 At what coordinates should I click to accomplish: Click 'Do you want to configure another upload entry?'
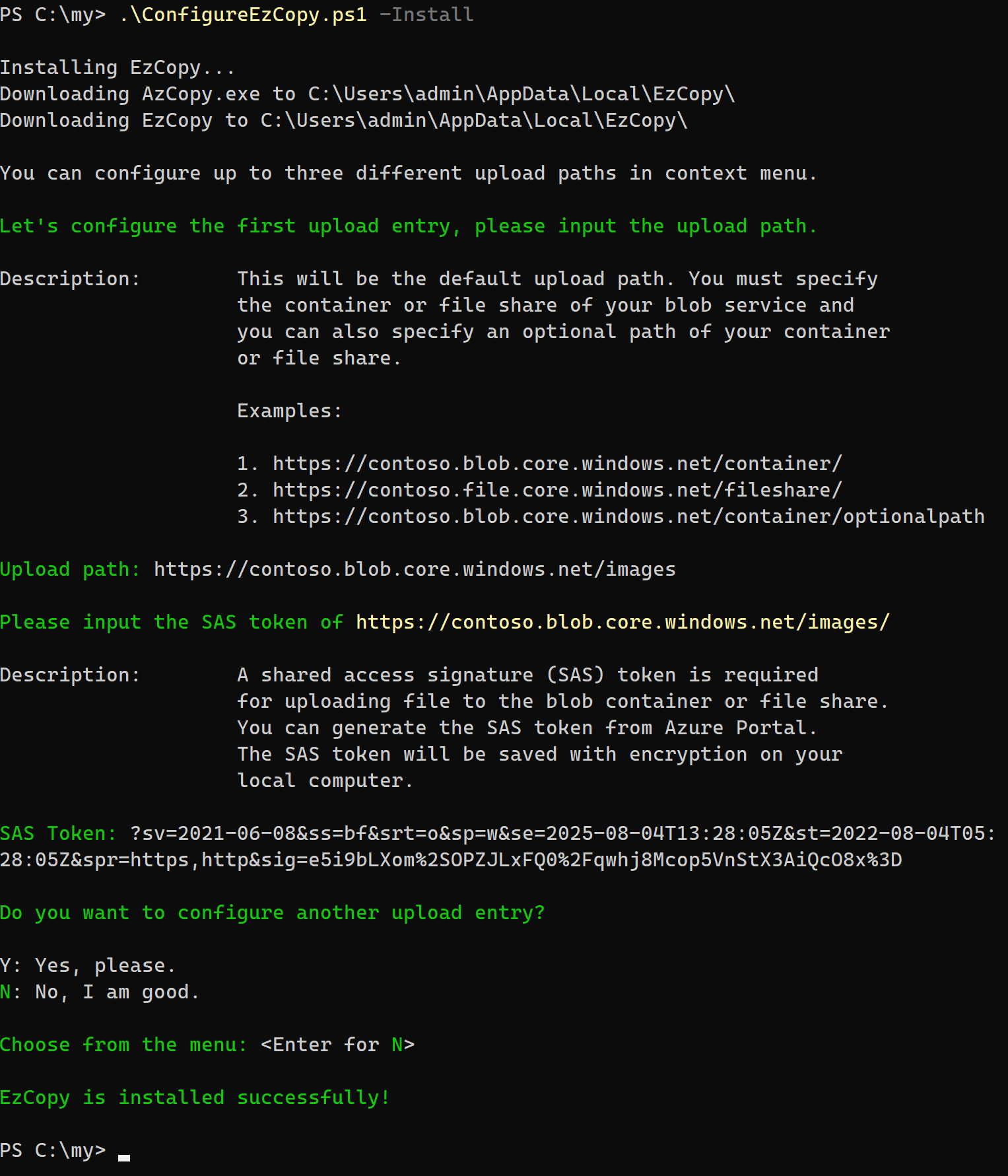[x=272, y=913]
